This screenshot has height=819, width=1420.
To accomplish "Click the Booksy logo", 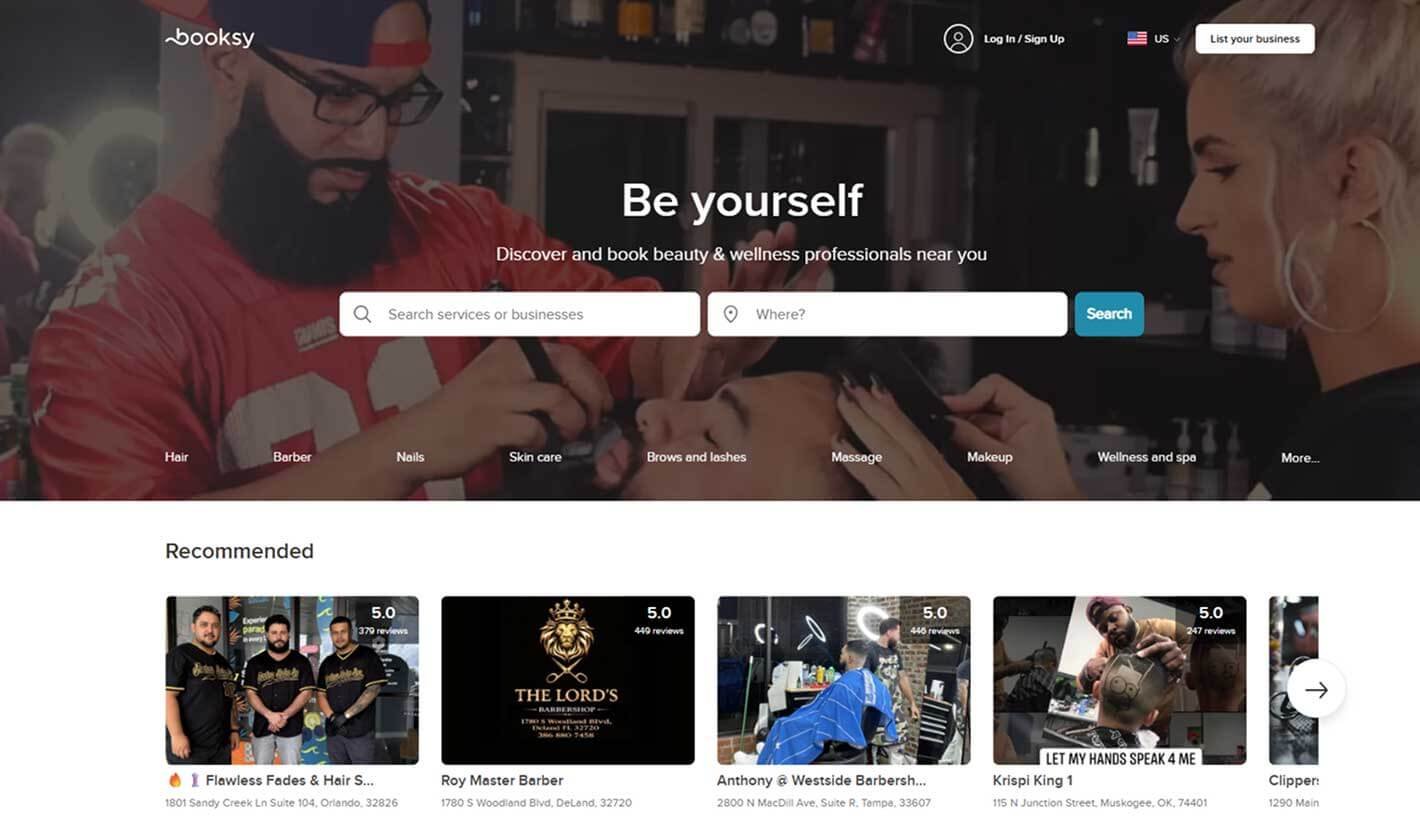I will [x=210, y=38].
